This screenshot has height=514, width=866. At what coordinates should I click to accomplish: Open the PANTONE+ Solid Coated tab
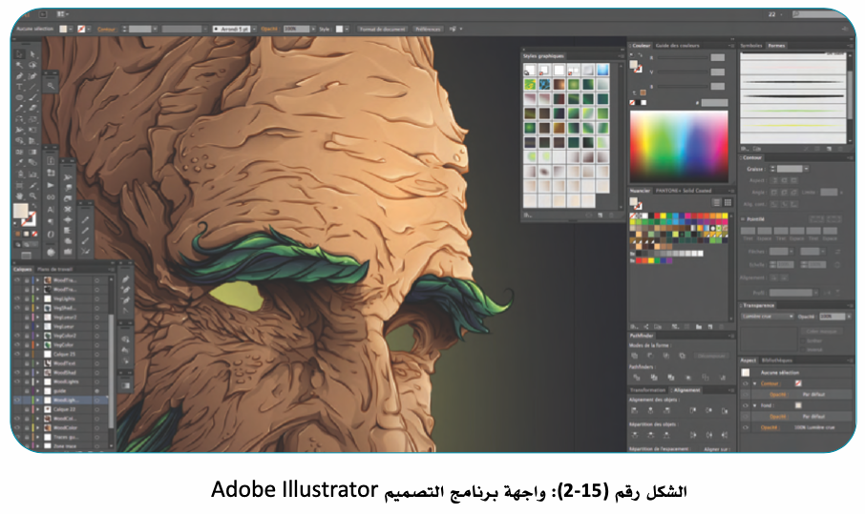(x=683, y=190)
